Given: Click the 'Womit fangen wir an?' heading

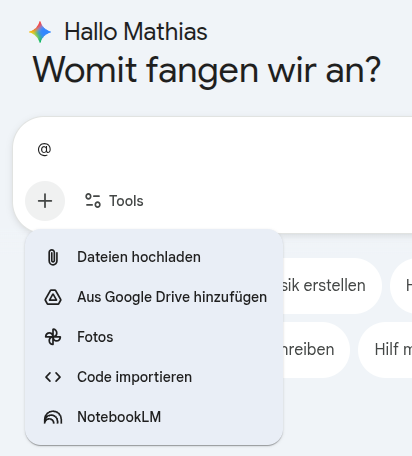Looking at the screenshot, I should 207,71.
